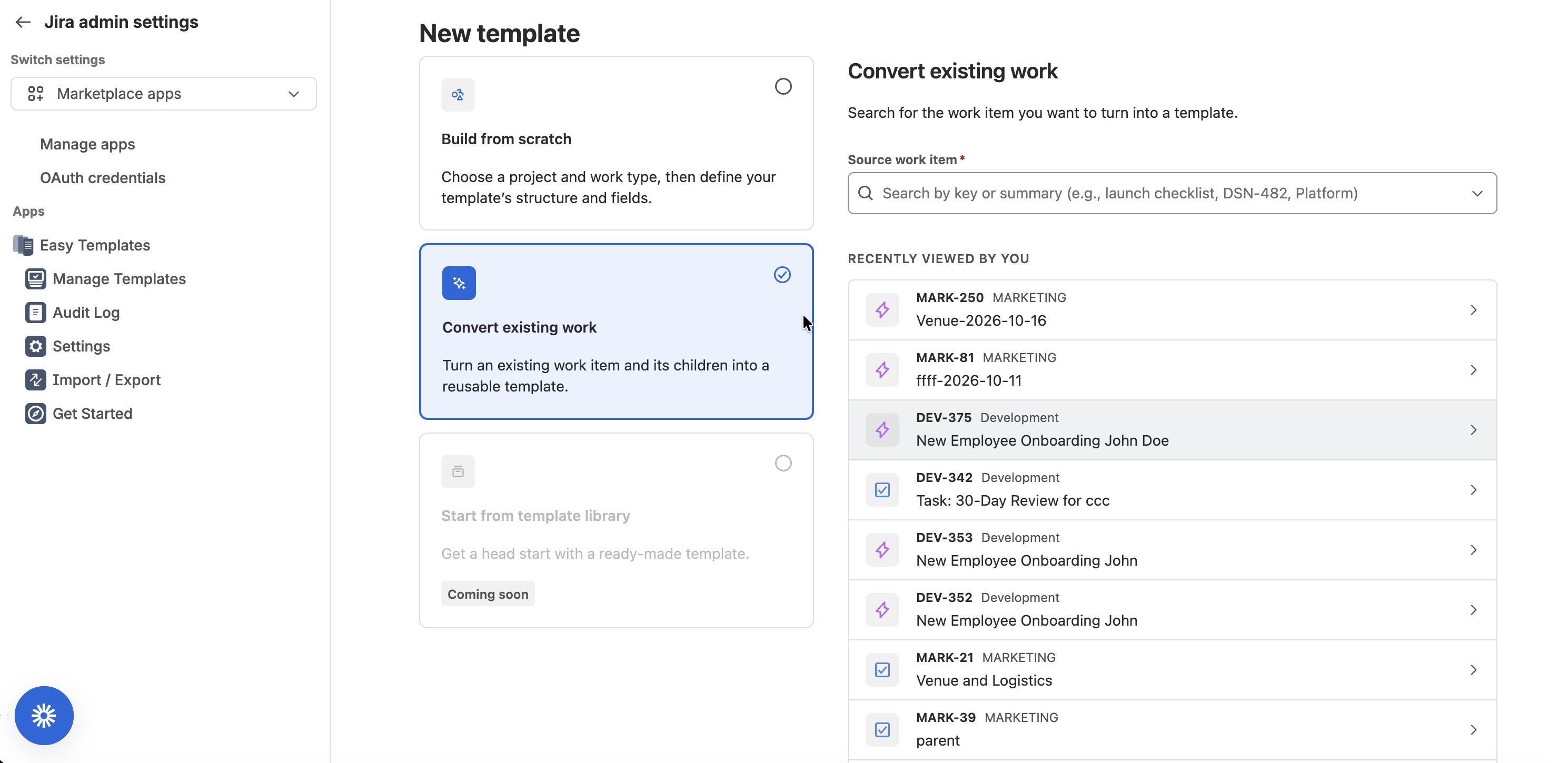Select 'ffff-2026-10-11' work item text
The height and width of the screenshot is (763, 1568).
[x=968, y=380]
